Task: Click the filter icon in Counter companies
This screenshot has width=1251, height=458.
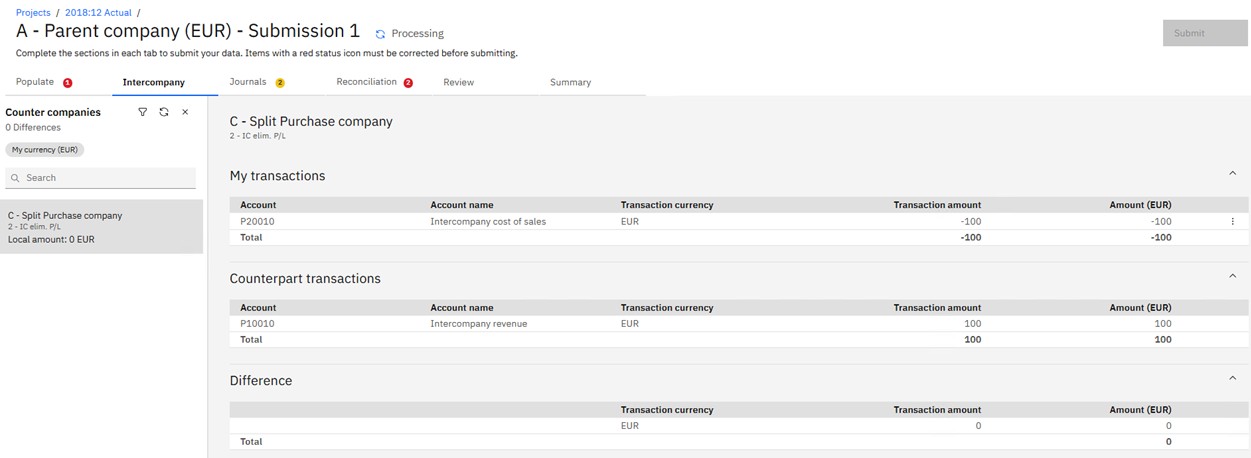Action: pos(142,112)
